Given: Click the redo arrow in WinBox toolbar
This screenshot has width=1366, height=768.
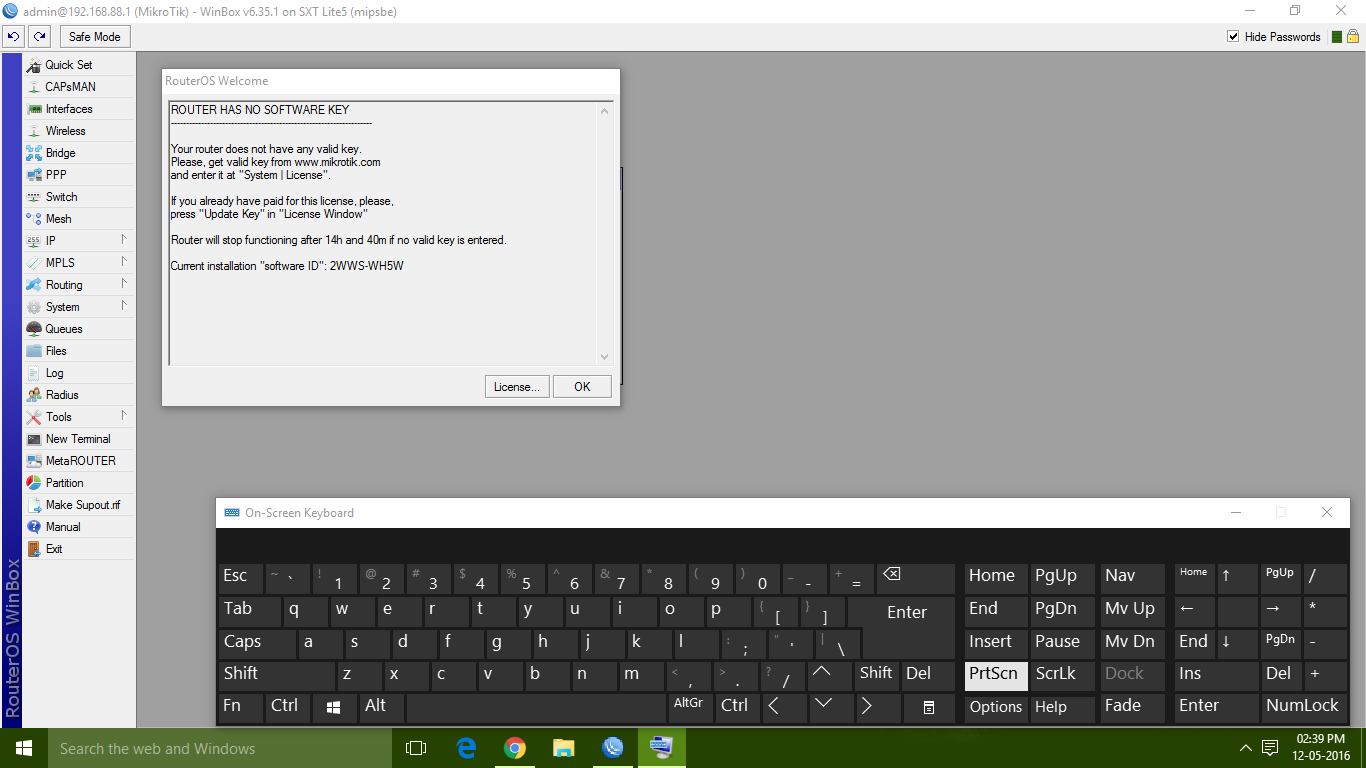Looking at the screenshot, I should tap(39, 37).
